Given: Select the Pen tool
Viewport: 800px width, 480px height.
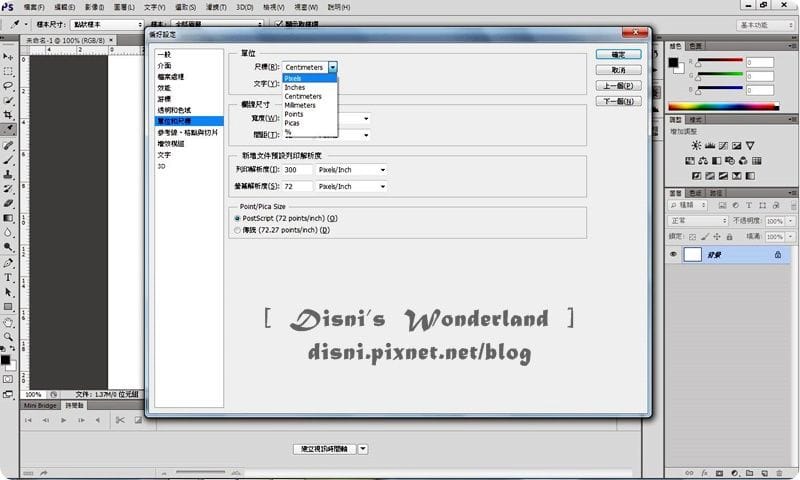Looking at the screenshot, I should (8, 263).
